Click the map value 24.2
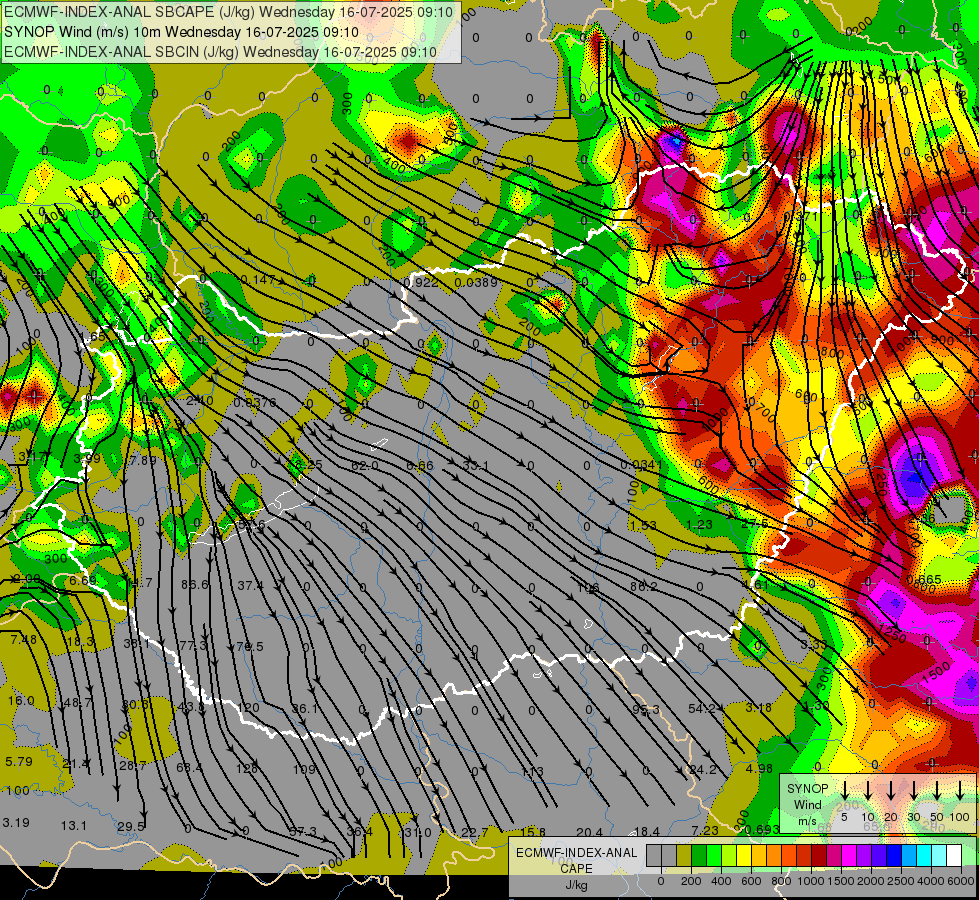 (702, 769)
